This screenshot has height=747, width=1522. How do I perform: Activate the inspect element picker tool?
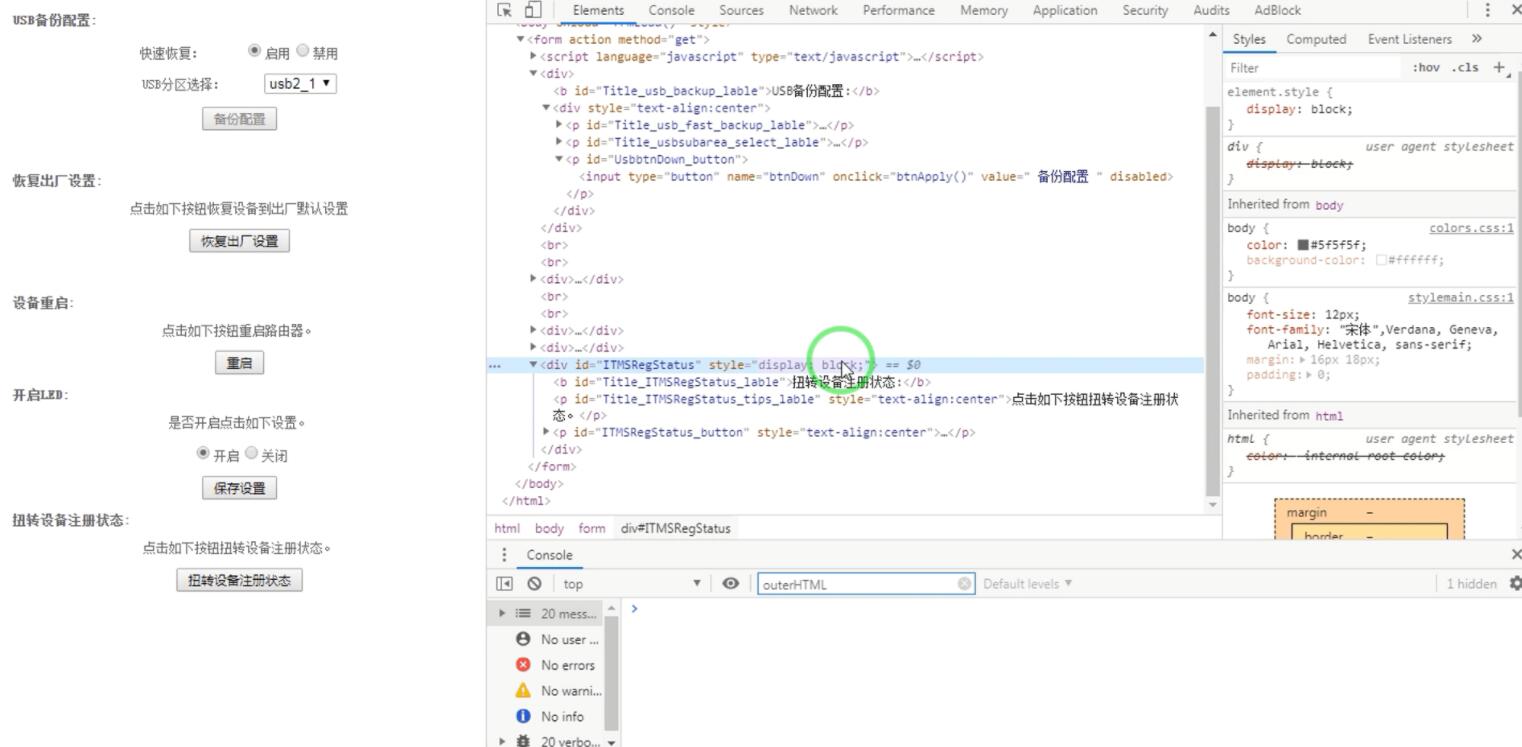point(504,10)
